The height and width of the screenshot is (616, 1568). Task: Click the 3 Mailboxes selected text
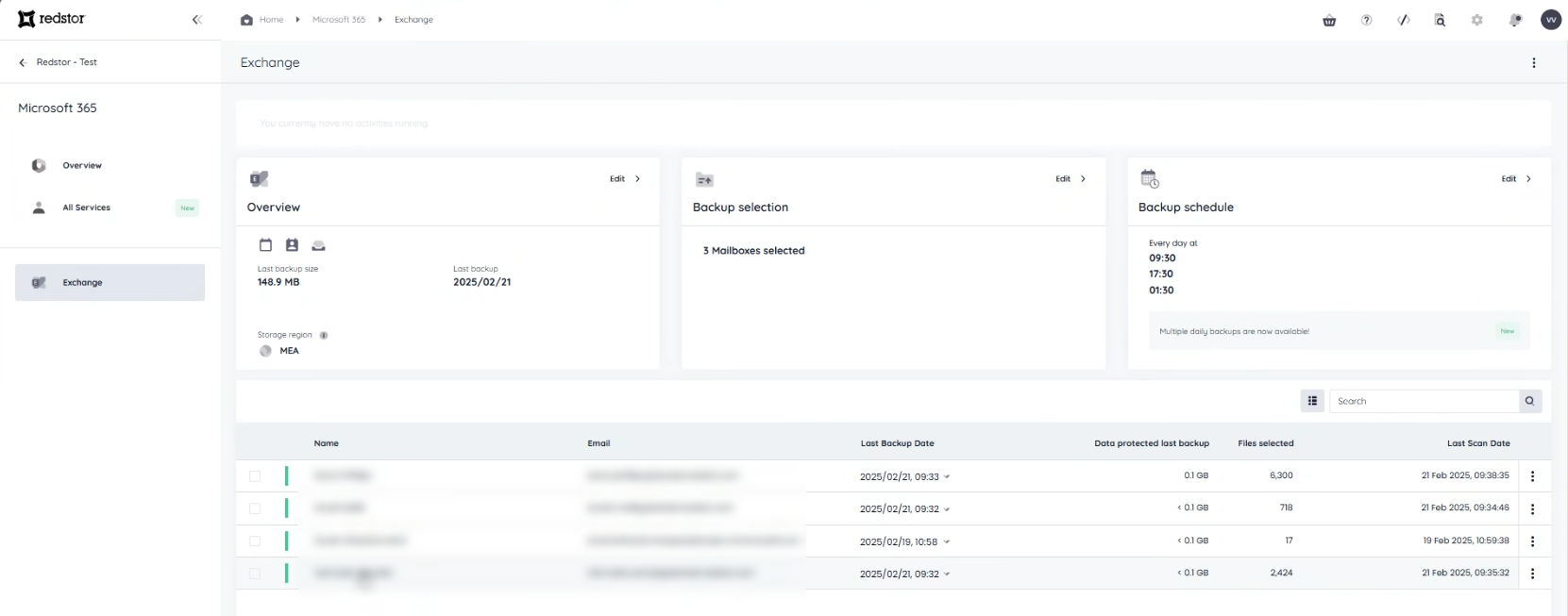pyautogui.click(x=754, y=251)
